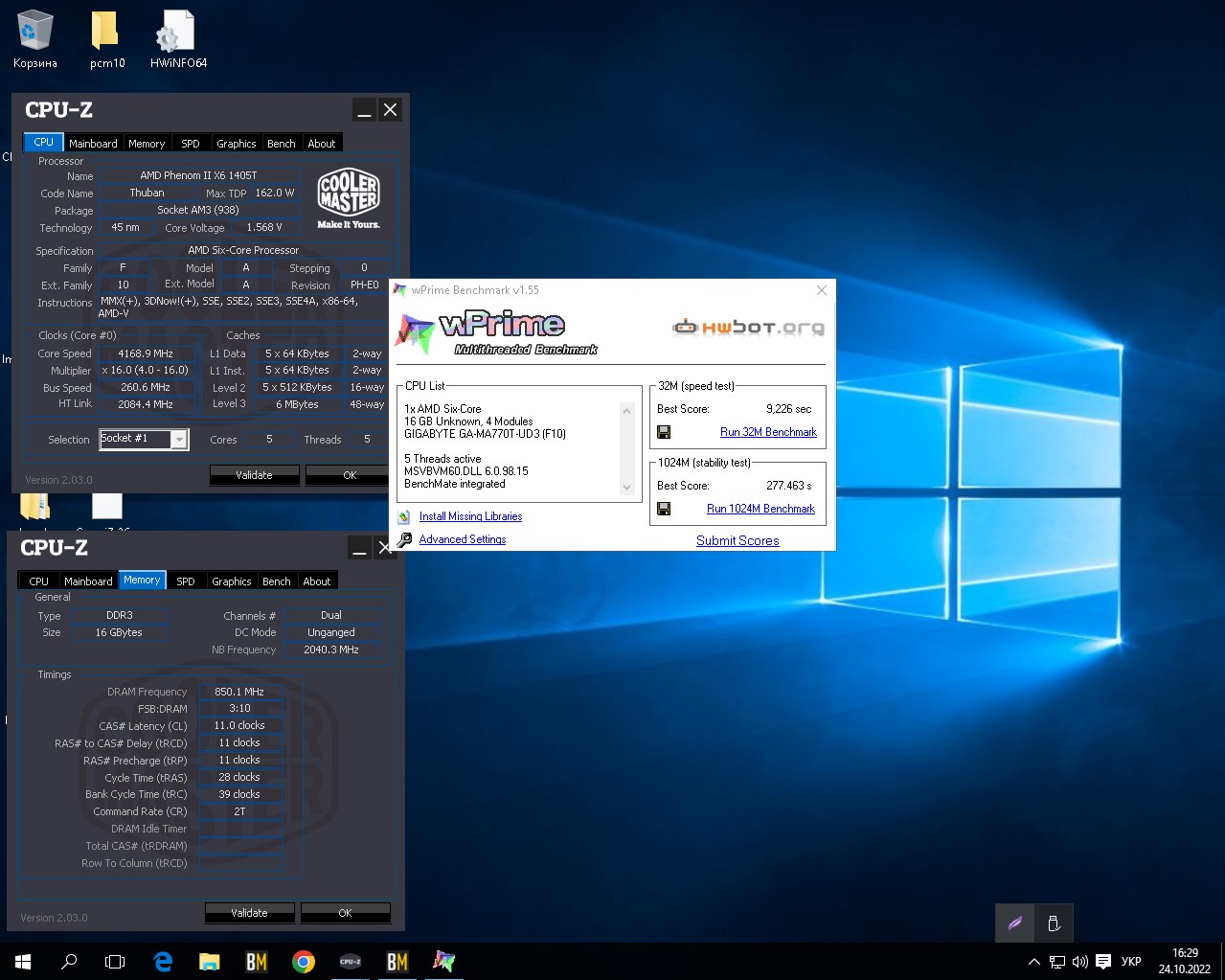Launch Microsoft Edge from the taskbar
The height and width of the screenshot is (980, 1225).
[x=163, y=961]
